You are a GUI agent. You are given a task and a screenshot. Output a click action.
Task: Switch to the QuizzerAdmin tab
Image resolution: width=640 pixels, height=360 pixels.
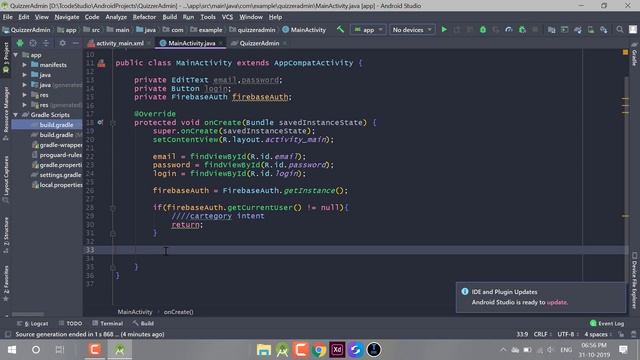(259, 43)
